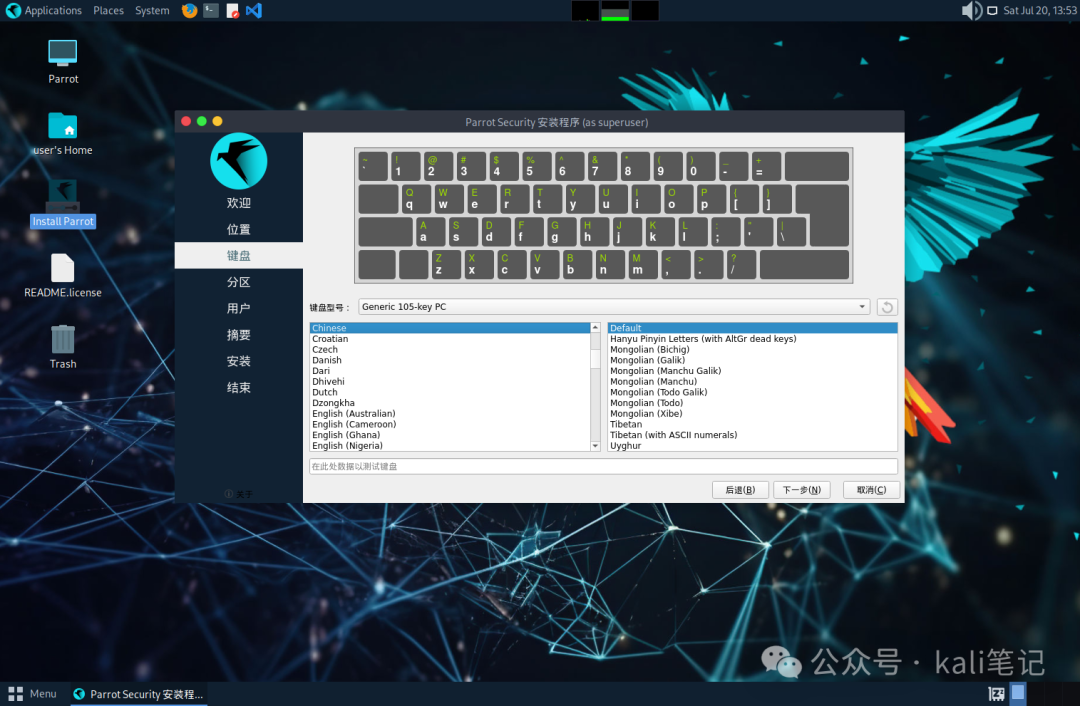Screen dimensions: 1080x706
Task: Select Dari in the language list
Action: click(450, 371)
